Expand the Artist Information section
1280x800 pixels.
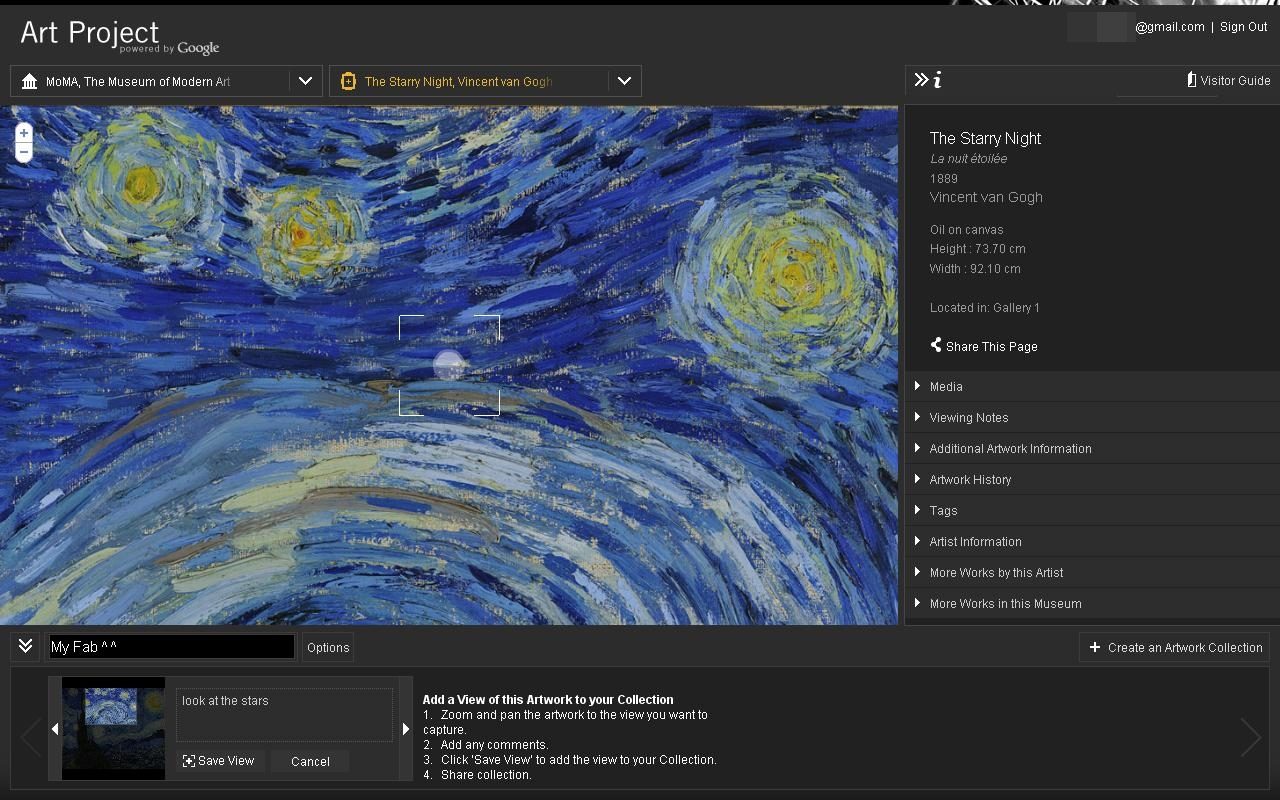(1092, 541)
